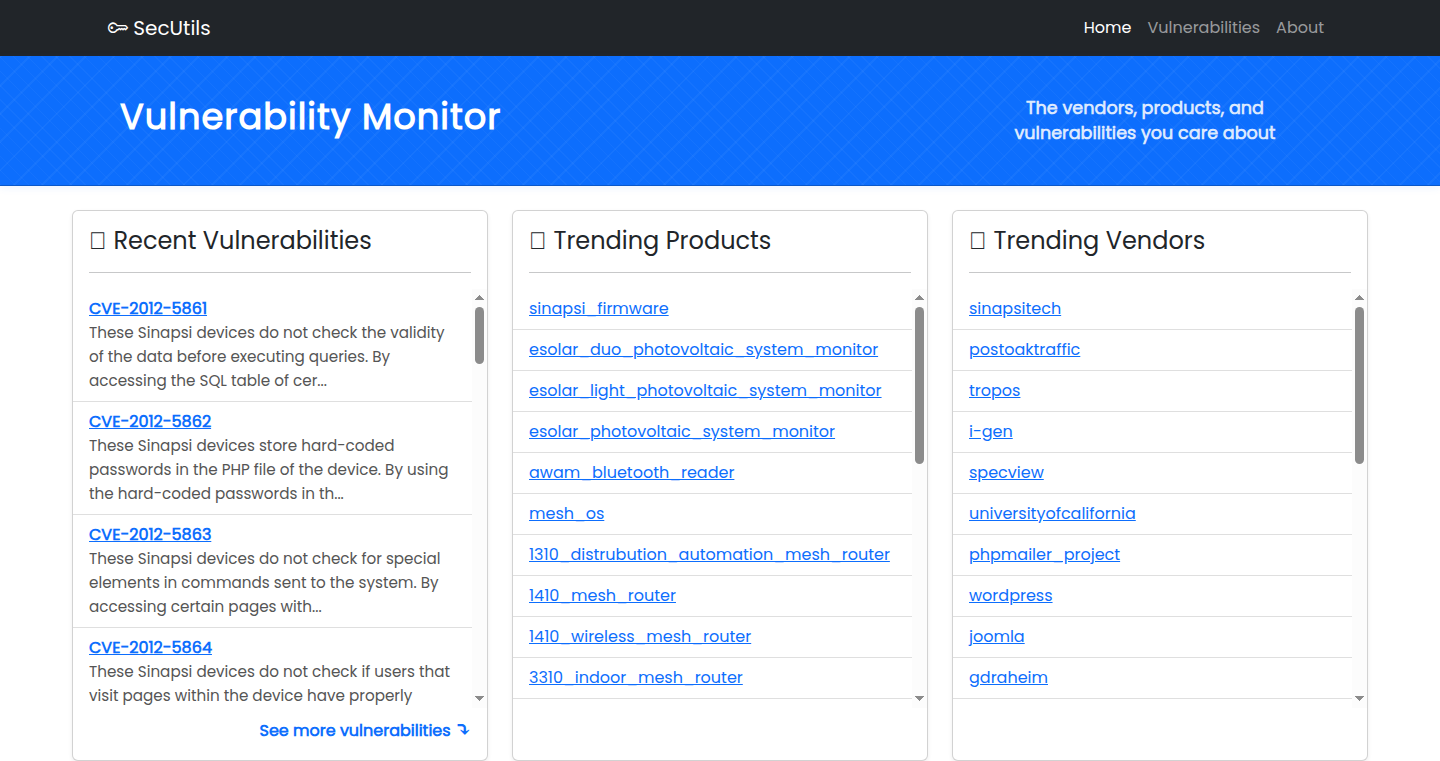Click up arrow of Recent Vulnerabilities scrollbar

479,298
